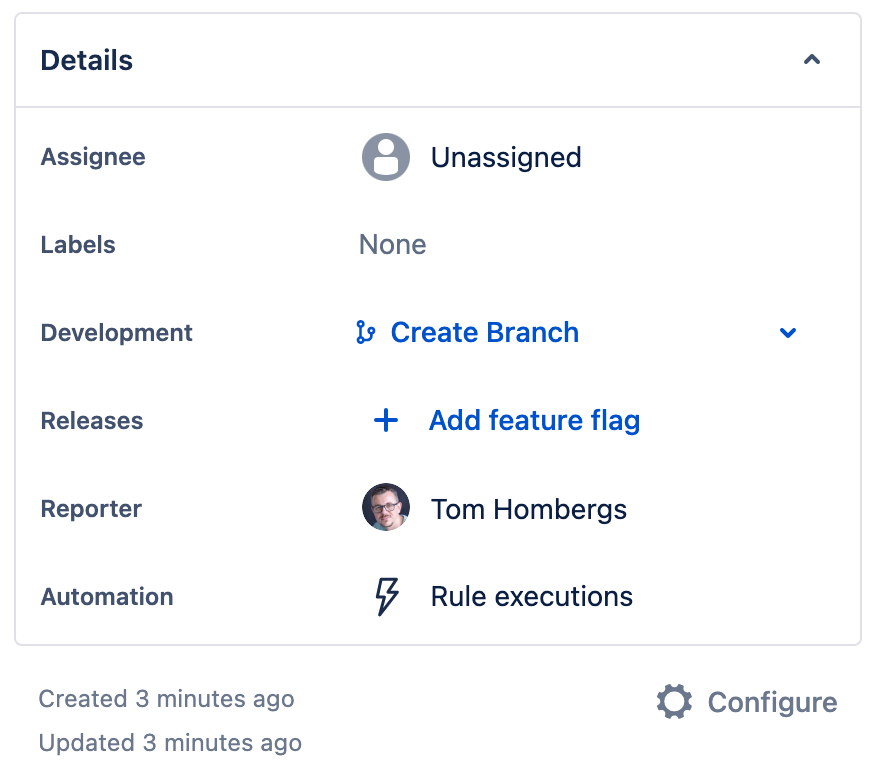
Task: Click the Updated 3 minutes ago timestamp
Action: pos(170,743)
